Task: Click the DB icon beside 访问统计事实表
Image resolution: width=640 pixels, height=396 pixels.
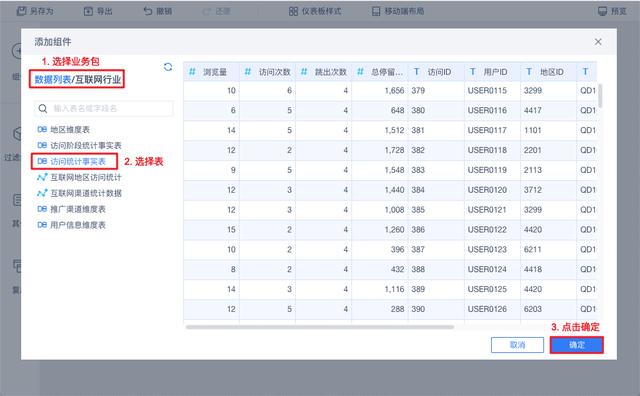Action: (42, 161)
